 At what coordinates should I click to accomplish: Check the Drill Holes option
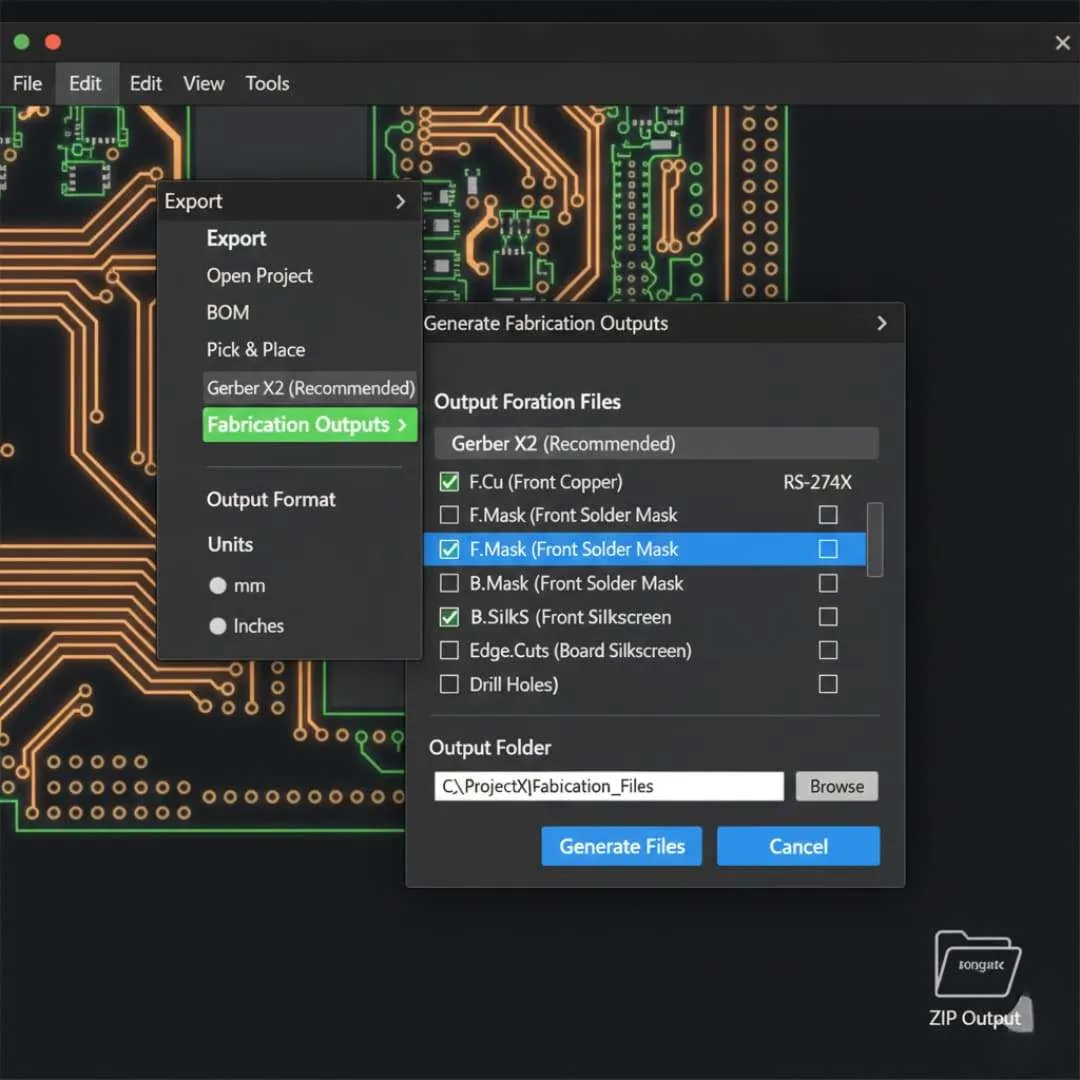click(448, 684)
